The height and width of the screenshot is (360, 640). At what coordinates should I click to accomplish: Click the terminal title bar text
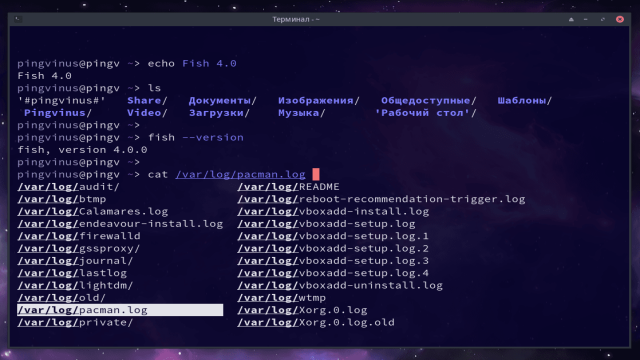[x=296, y=19]
